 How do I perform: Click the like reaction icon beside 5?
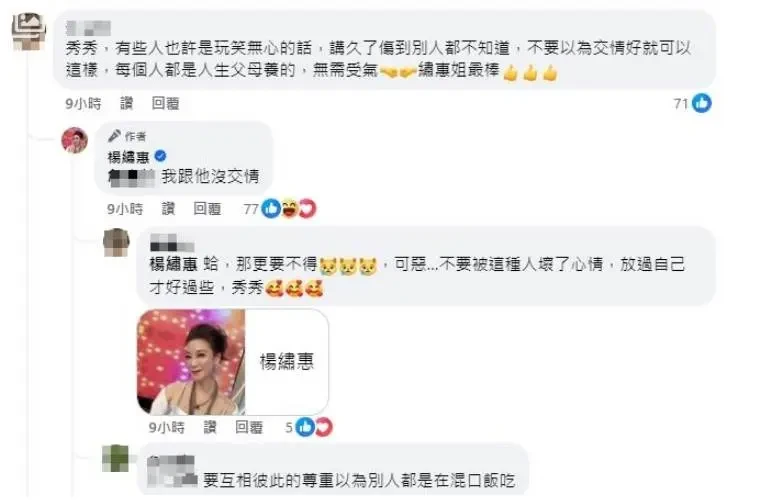[305, 427]
